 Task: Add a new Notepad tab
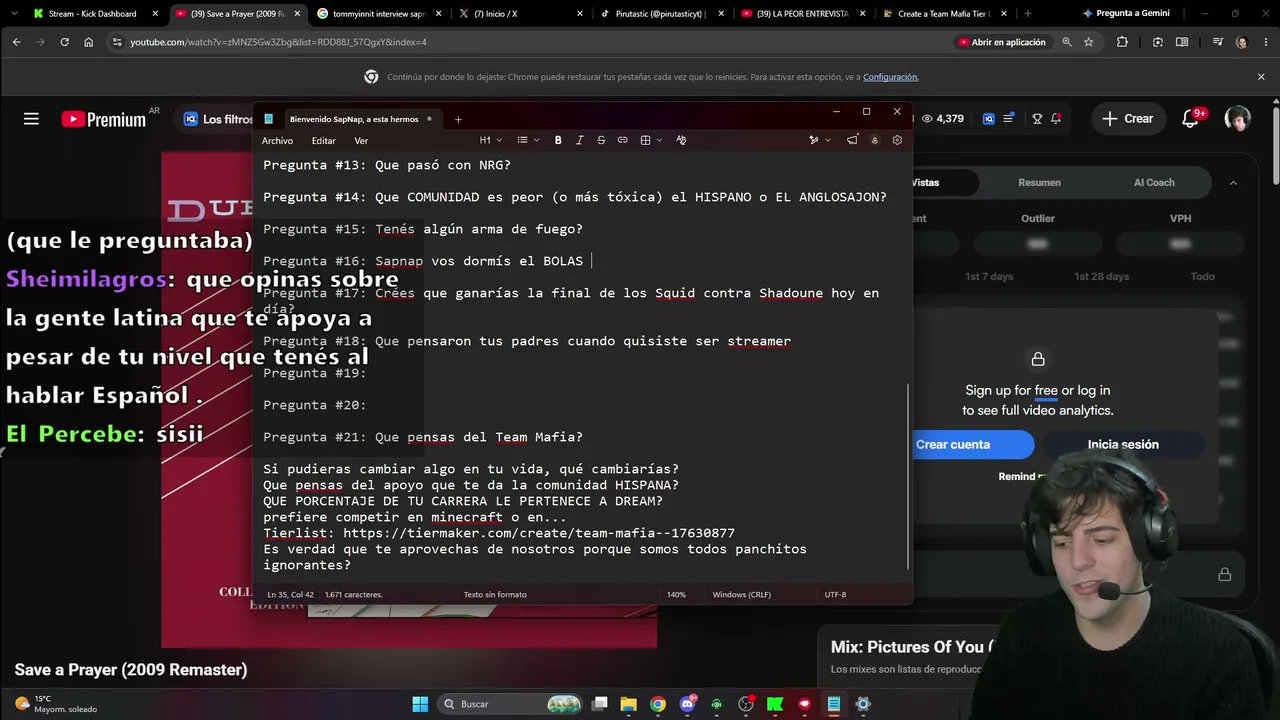pos(458,119)
